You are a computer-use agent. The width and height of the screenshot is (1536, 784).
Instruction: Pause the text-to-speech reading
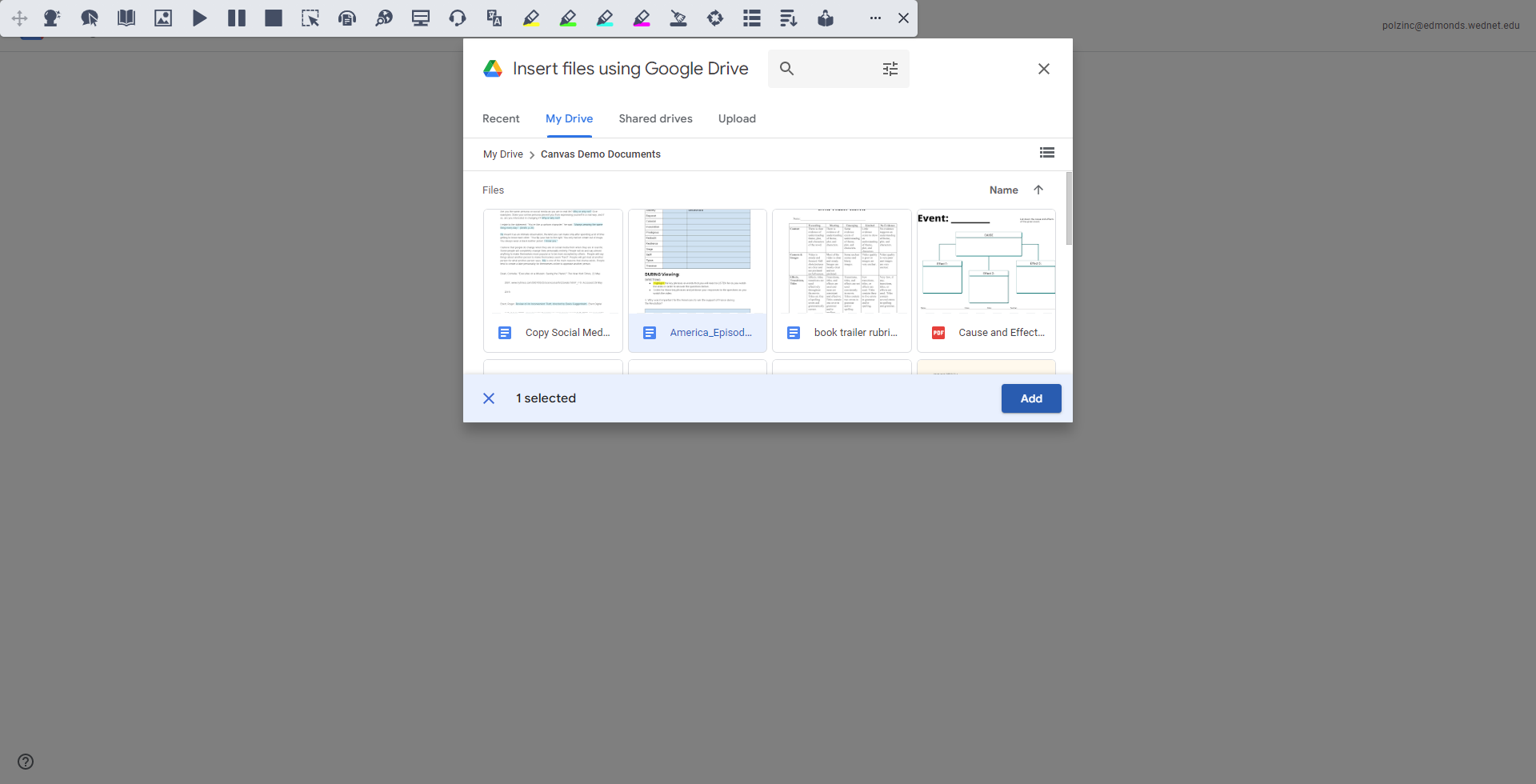tap(237, 18)
